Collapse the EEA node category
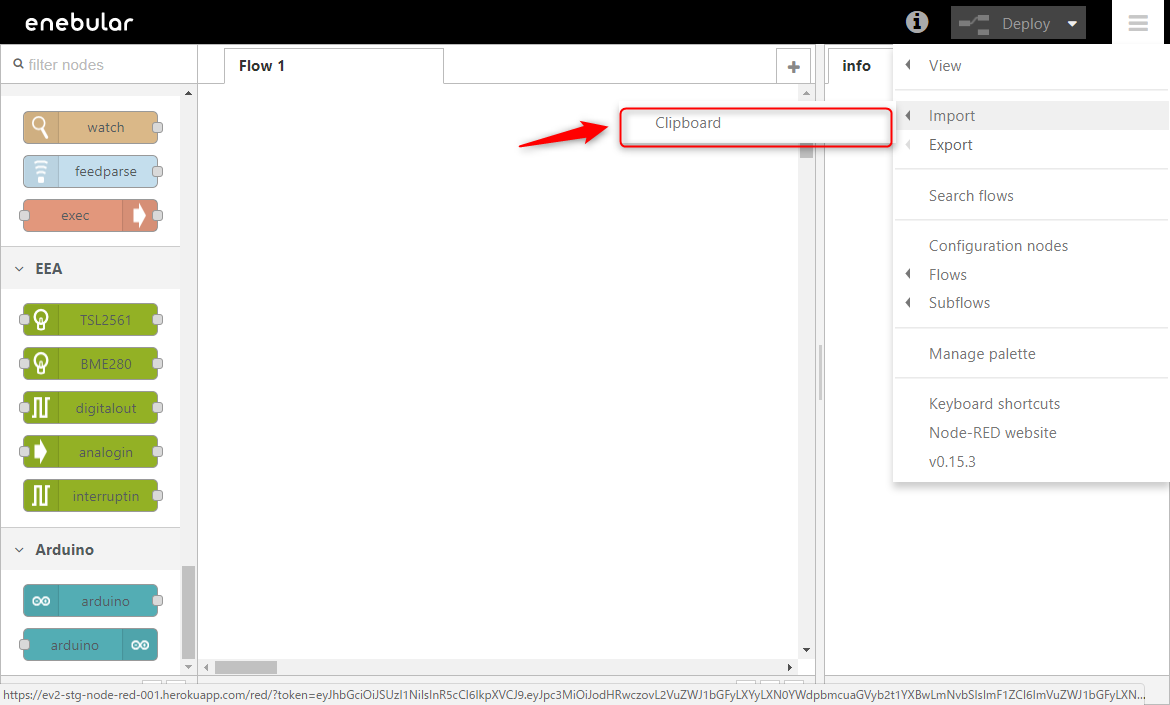This screenshot has height=705, width=1170. tap(20, 269)
